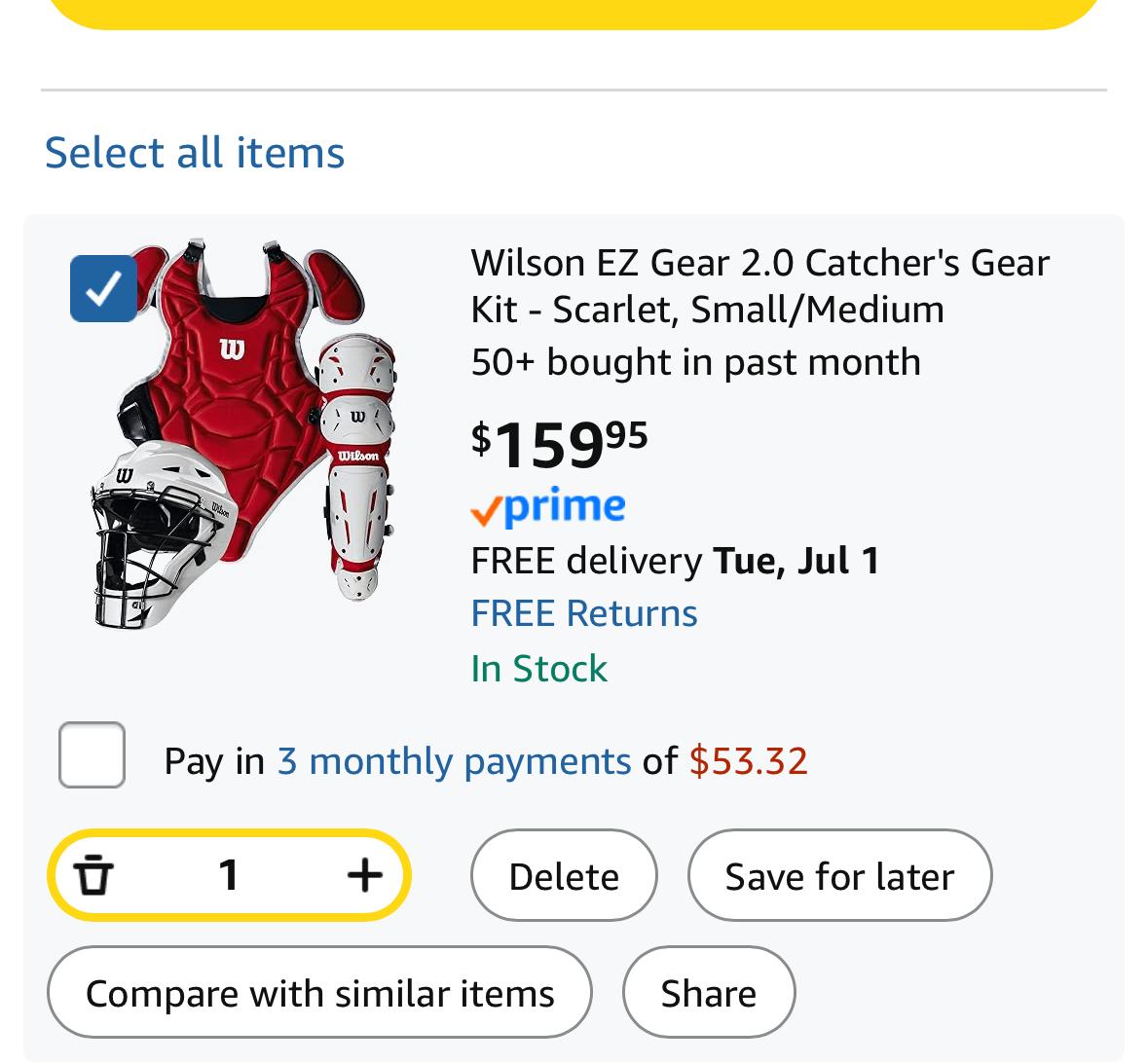Click the $159.95 item price

point(559,444)
